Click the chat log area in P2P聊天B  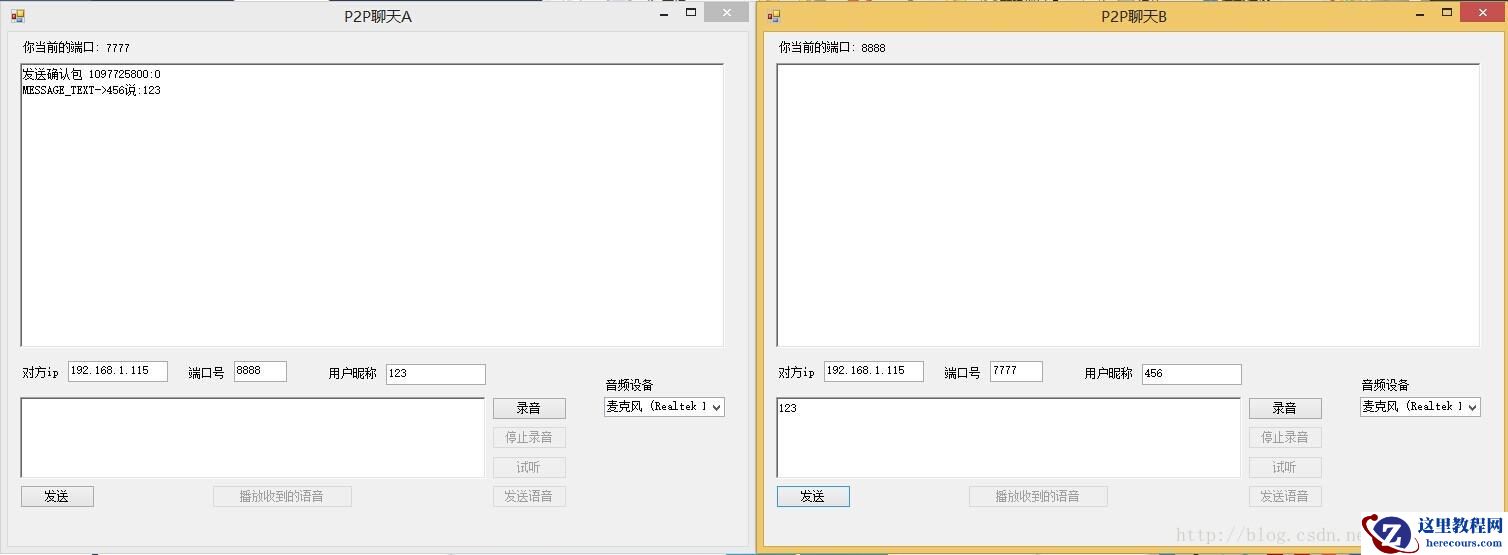tap(1128, 206)
